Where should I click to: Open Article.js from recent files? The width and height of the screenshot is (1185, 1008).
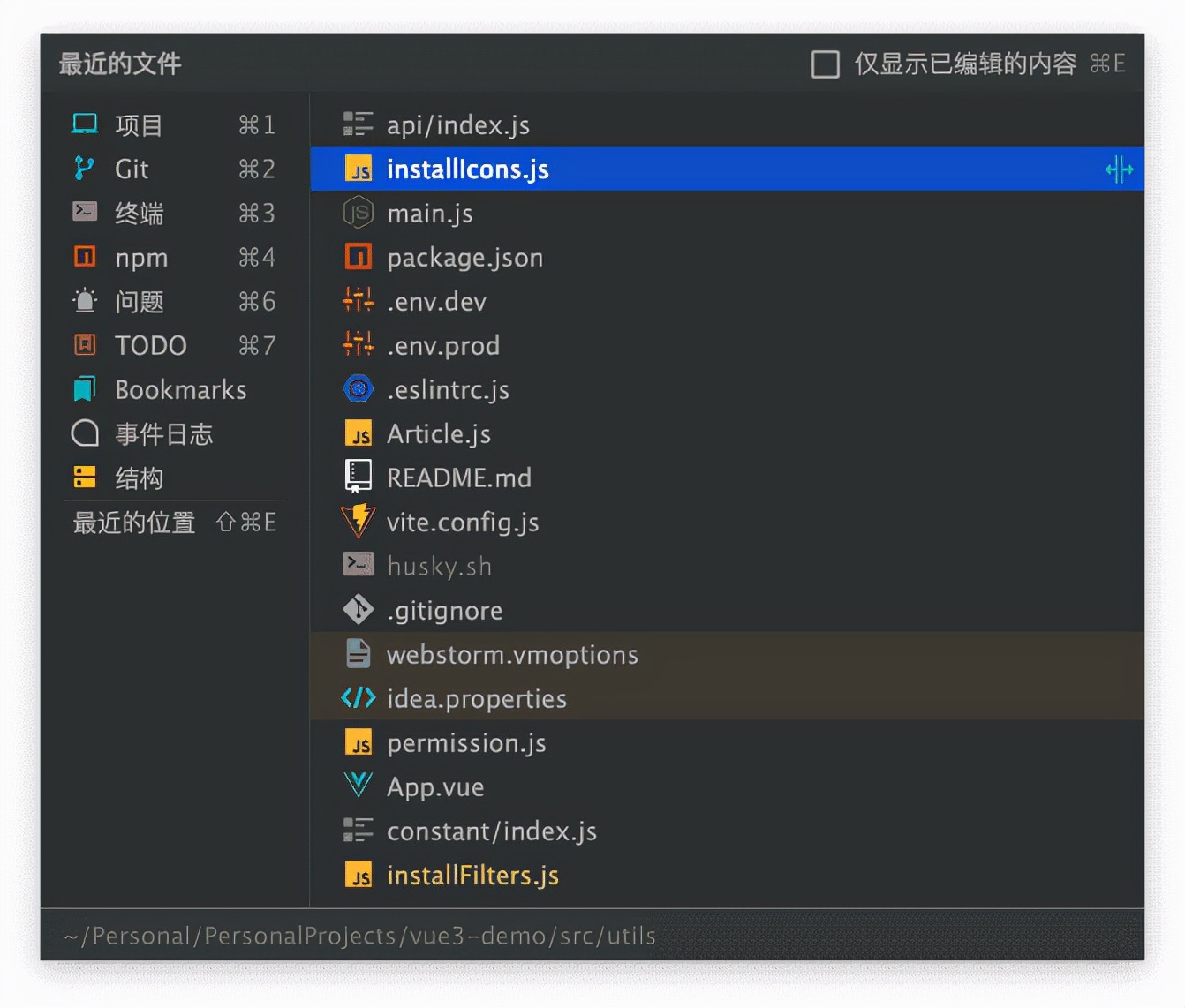coord(727,433)
